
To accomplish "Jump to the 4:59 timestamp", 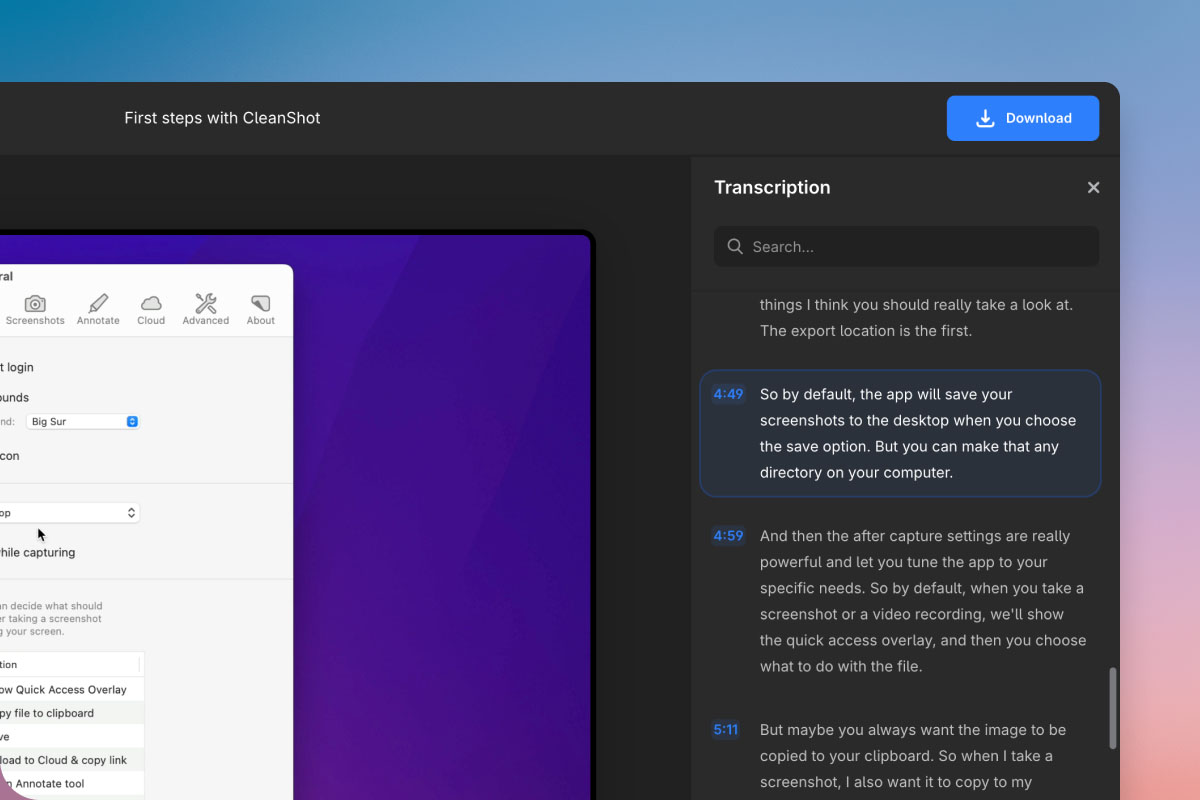I will (728, 536).
